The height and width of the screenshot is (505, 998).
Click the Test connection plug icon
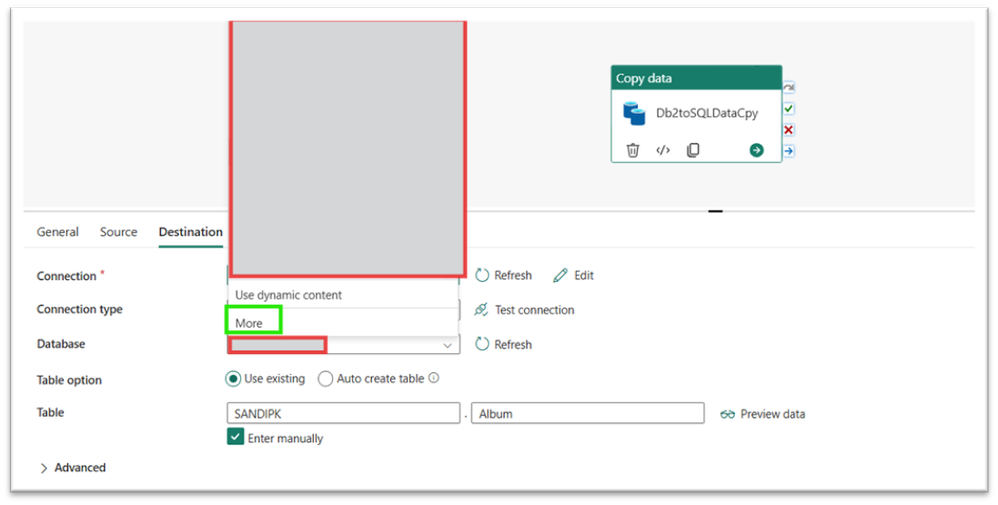point(482,309)
